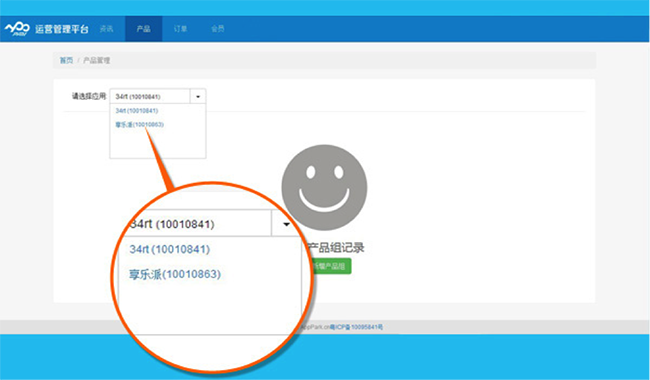Collapse dropdown via small caret arrow button

[198, 97]
